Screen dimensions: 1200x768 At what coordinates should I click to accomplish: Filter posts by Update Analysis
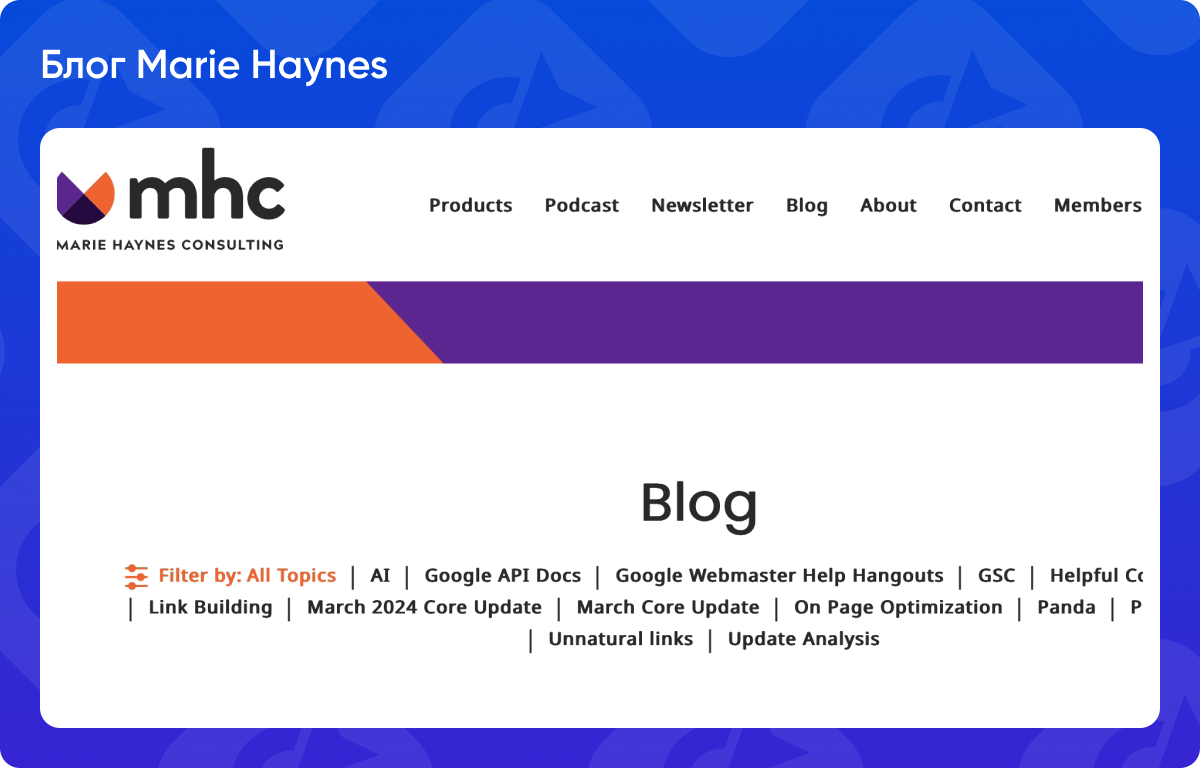tap(803, 639)
